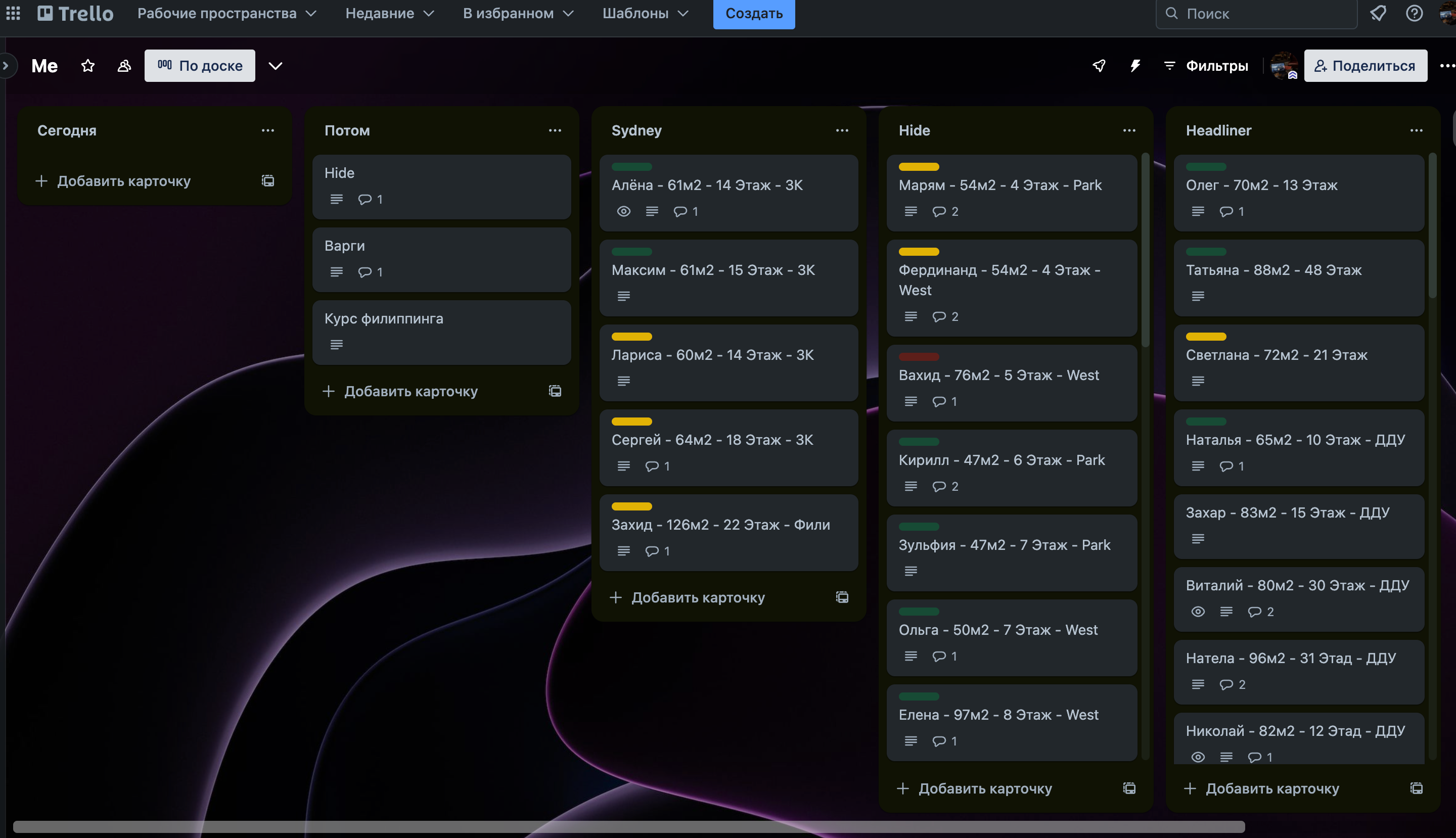Open the Курс филиппинга card
The height and width of the screenshot is (838, 1456).
[x=441, y=333]
